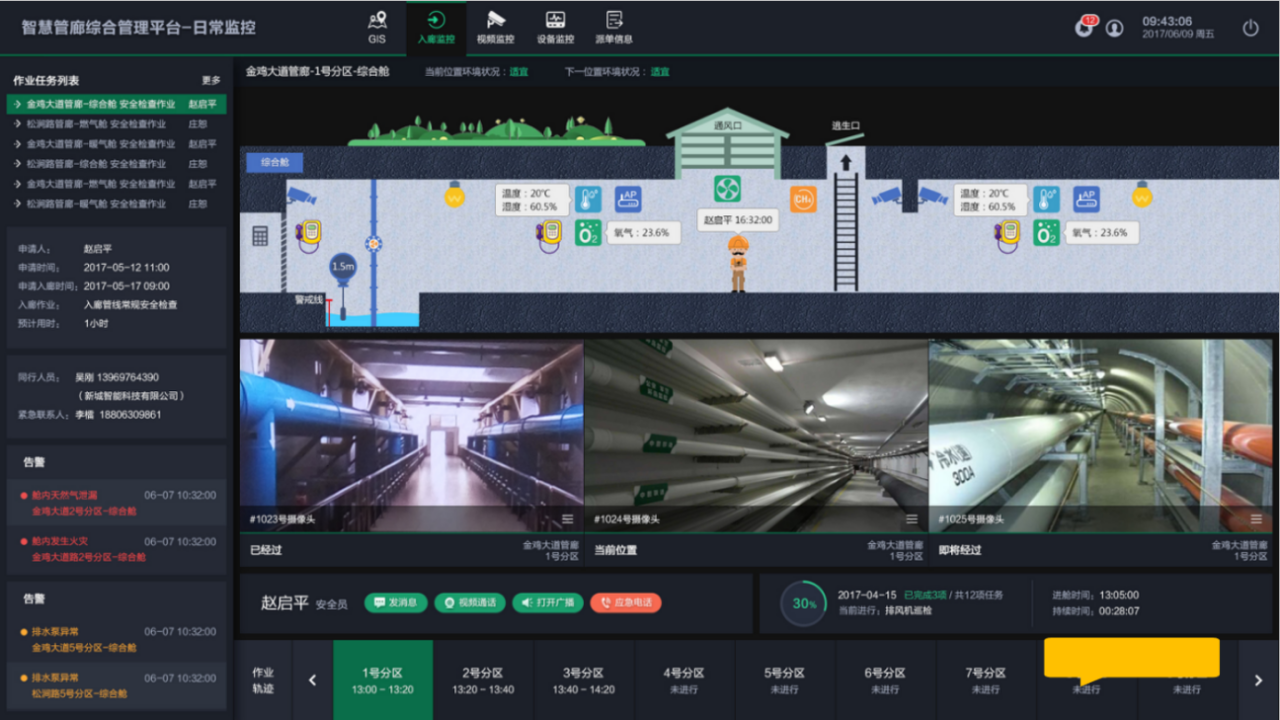Click 更多 in the task list header
Image resolution: width=1280 pixels, height=720 pixels.
[211, 80]
